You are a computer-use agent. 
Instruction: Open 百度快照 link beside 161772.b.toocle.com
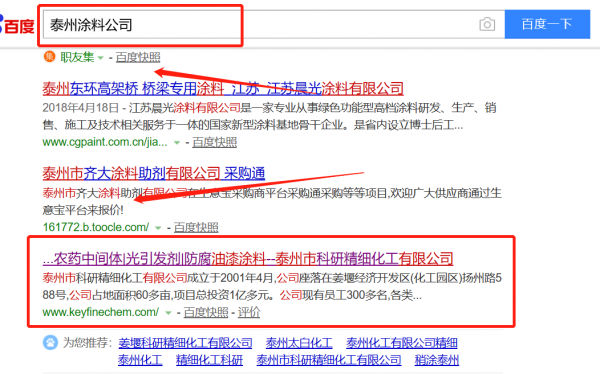(x=196, y=227)
